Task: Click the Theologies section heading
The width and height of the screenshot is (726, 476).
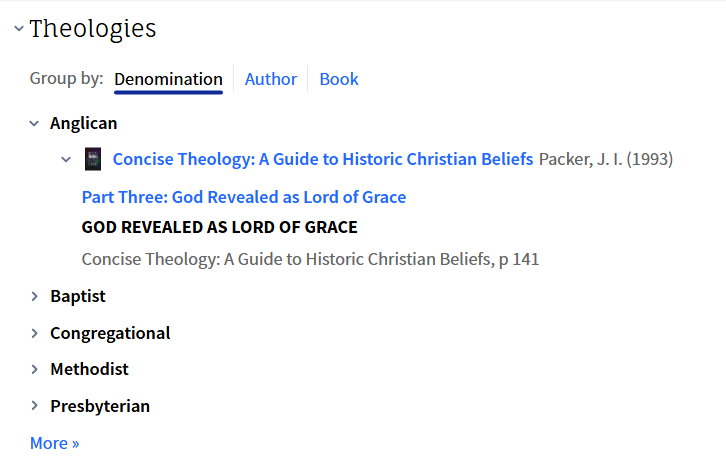Action: click(x=93, y=29)
